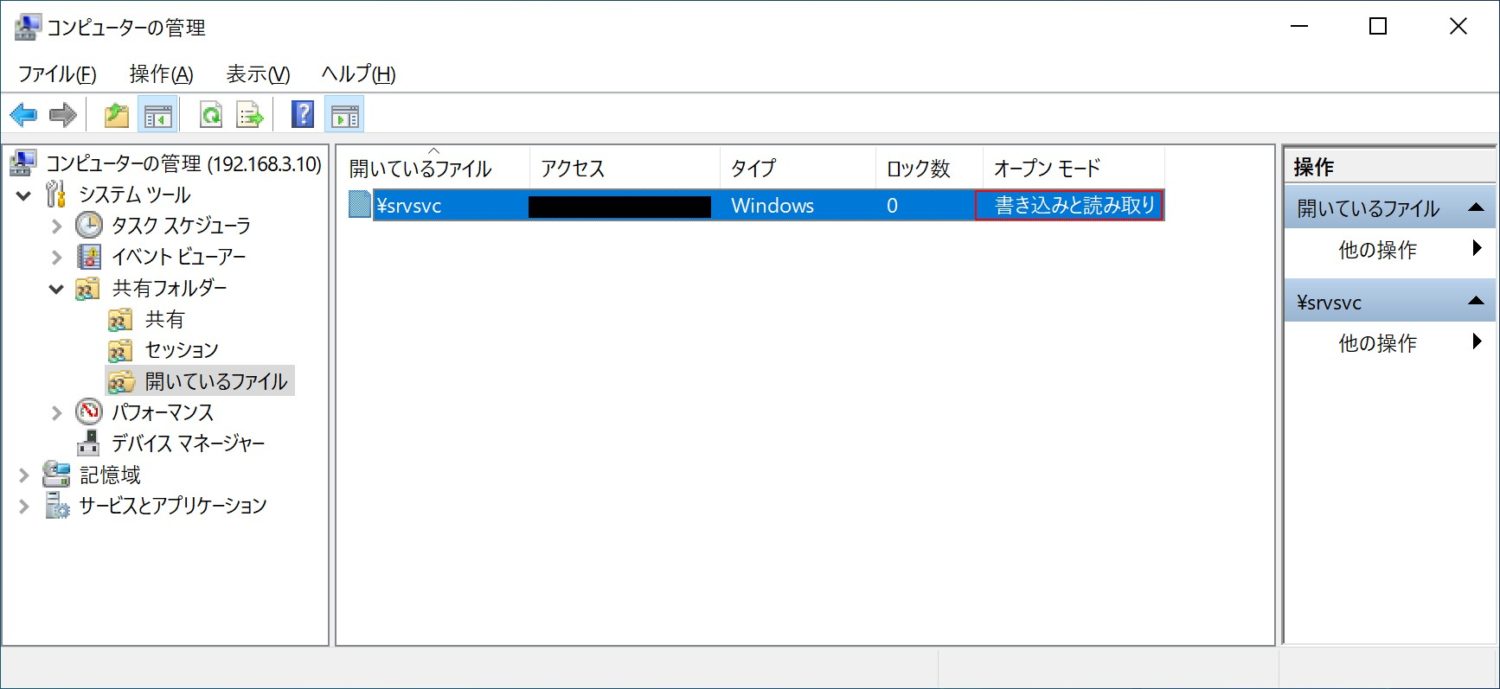Image resolution: width=1500 pixels, height=689 pixels.
Task: Select セッション in the tree
Action: click(x=181, y=350)
